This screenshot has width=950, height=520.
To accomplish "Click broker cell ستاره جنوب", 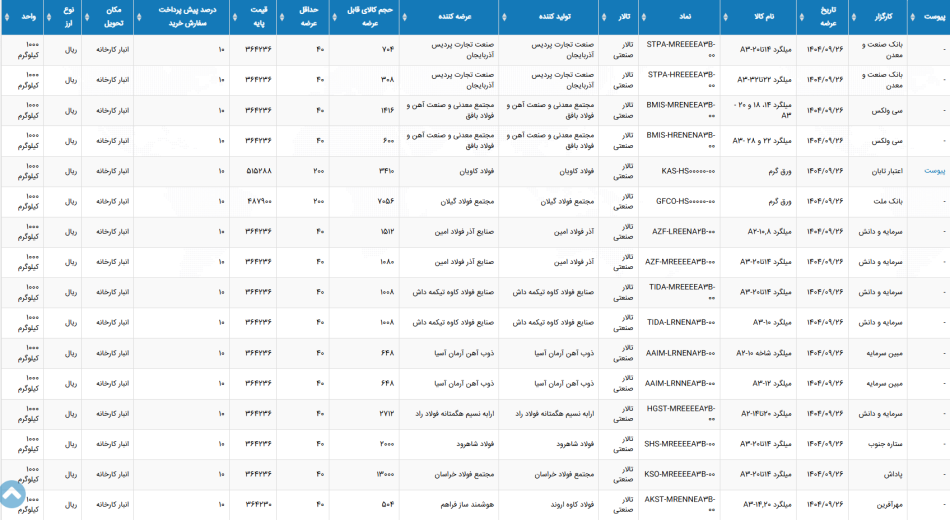I will [x=879, y=444].
